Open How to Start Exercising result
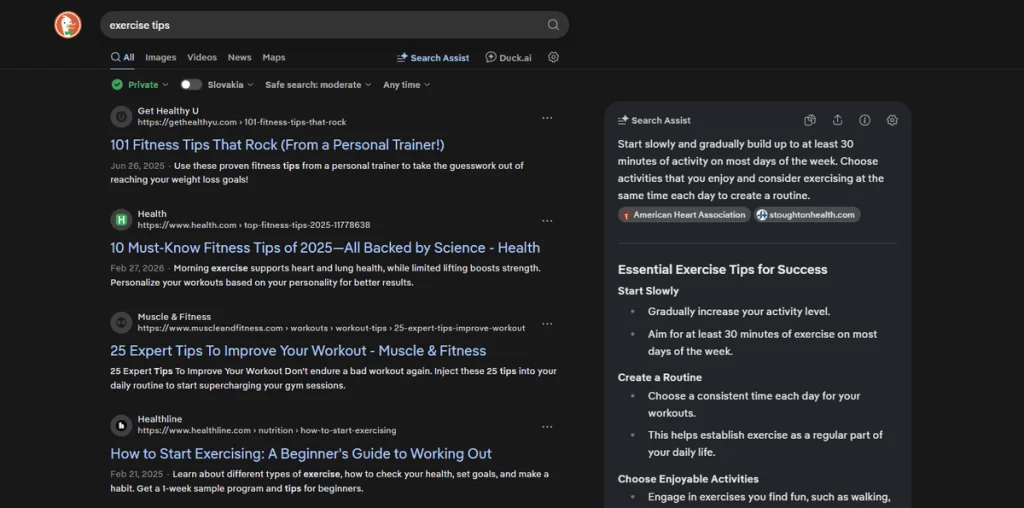Screen dimensions: 1024x508 [301, 454]
